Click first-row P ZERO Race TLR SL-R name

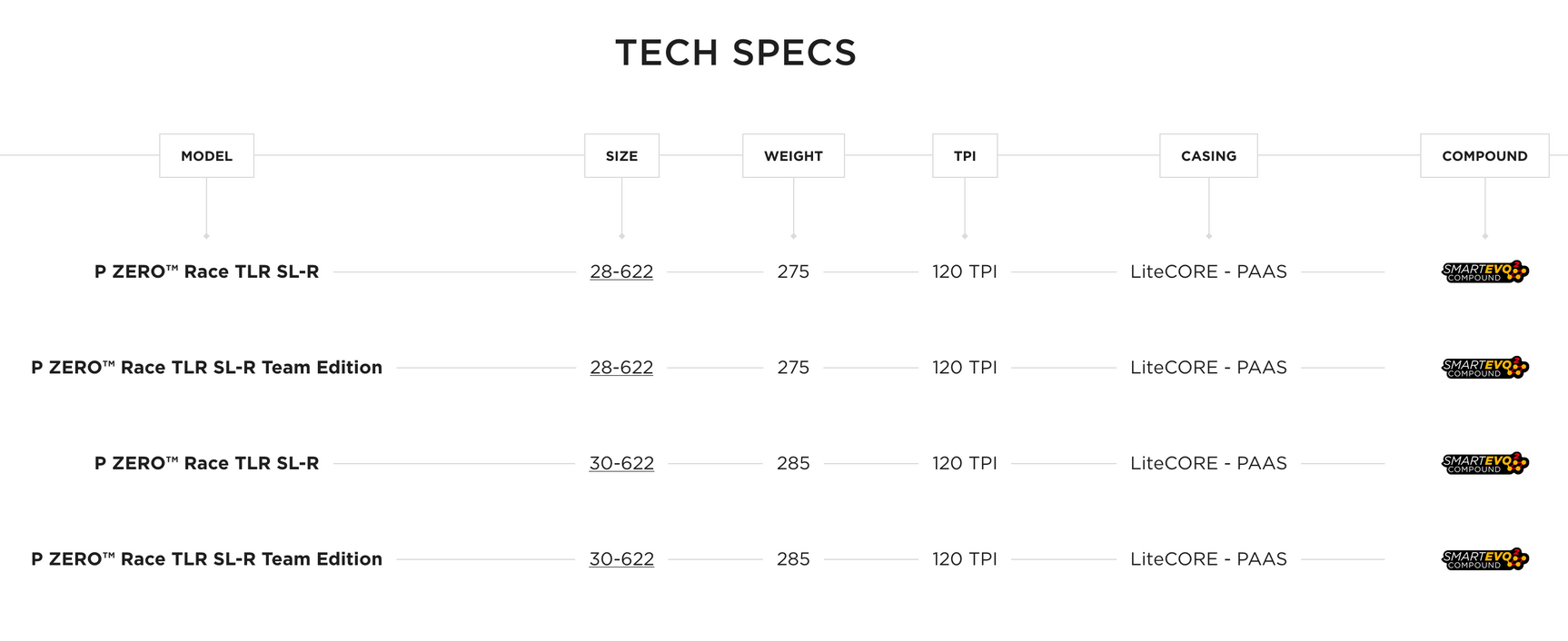pos(207,271)
